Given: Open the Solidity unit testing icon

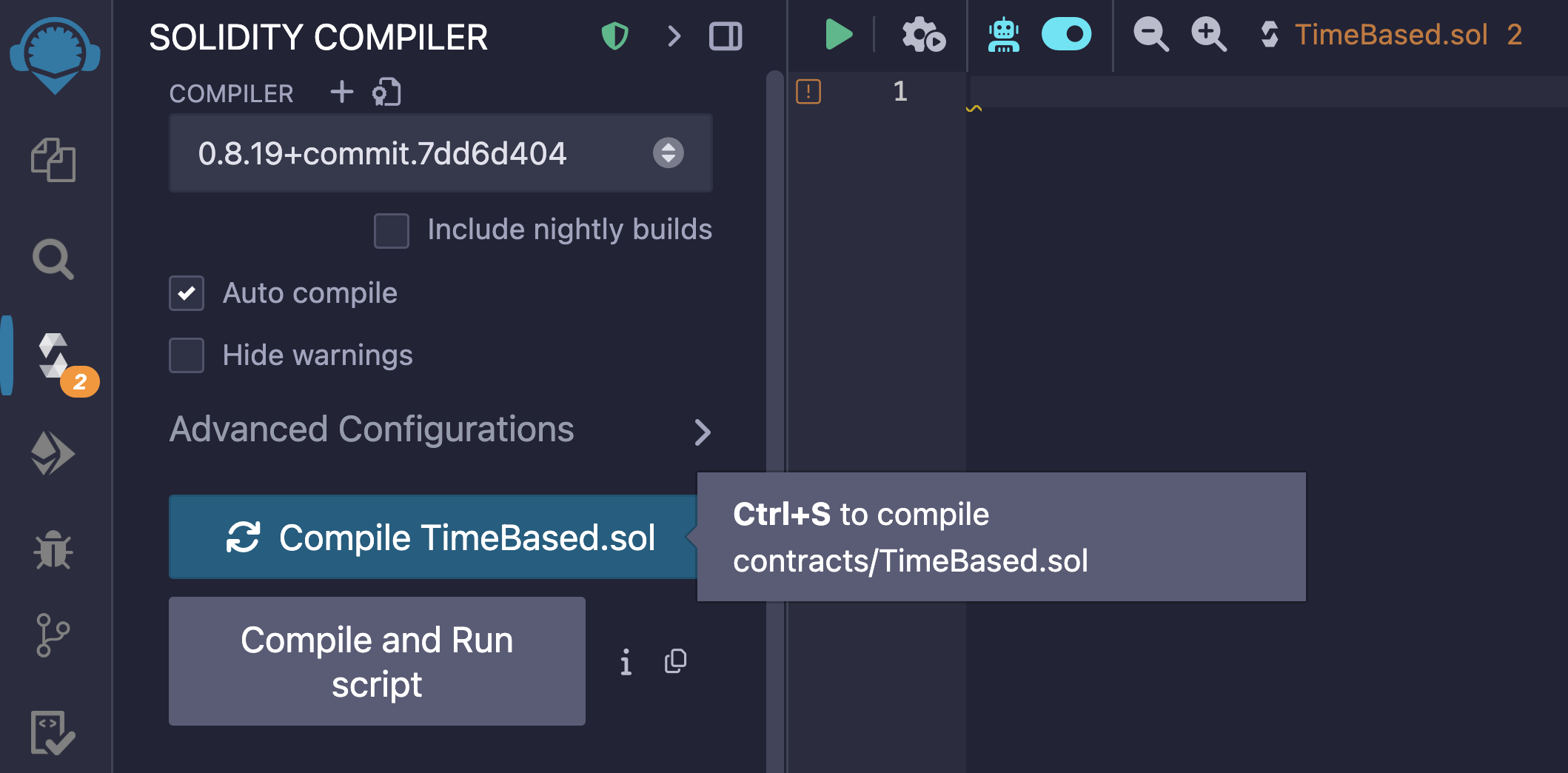Looking at the screenshot, I should pos(53,733).
